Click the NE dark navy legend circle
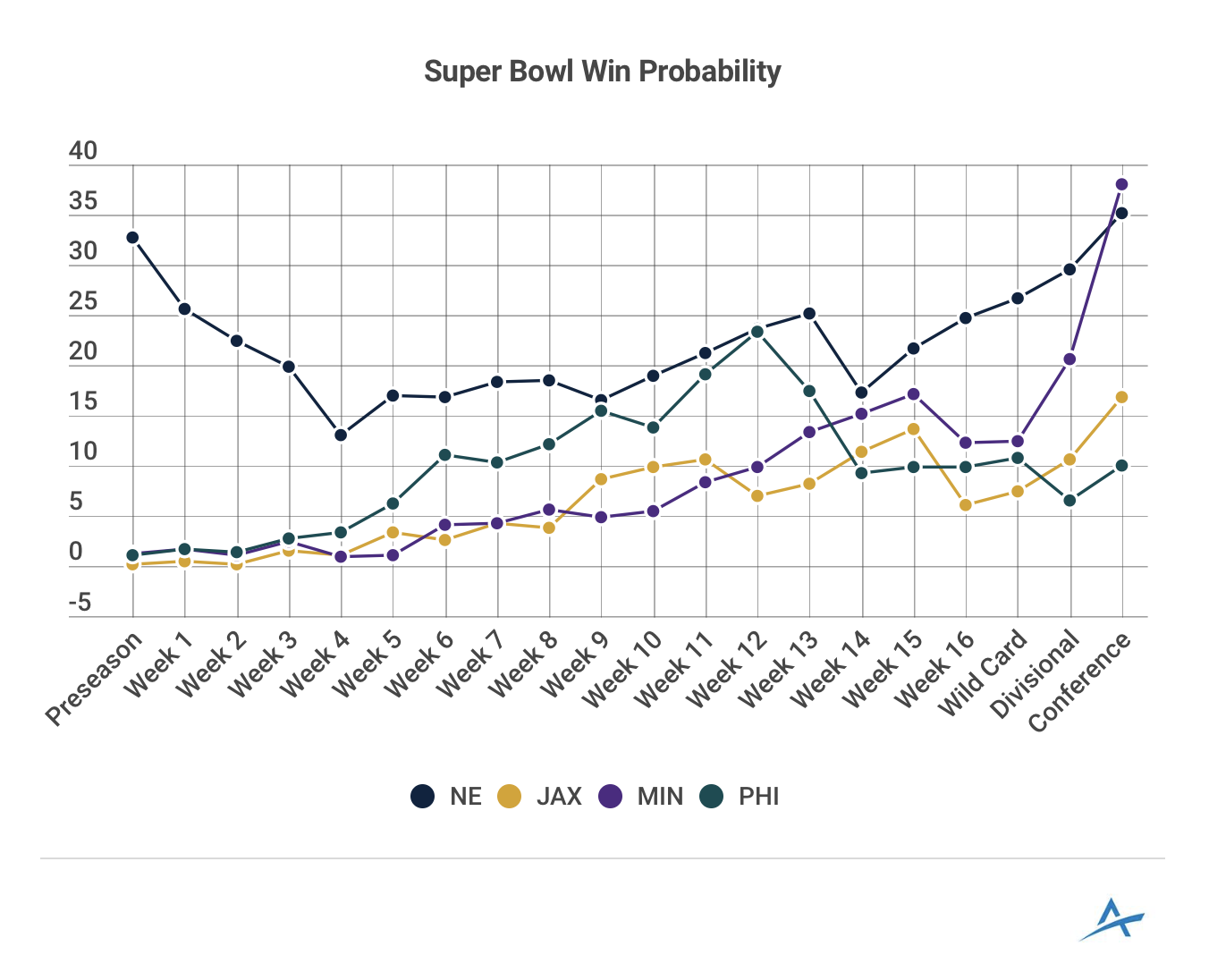 pos(423,796)
